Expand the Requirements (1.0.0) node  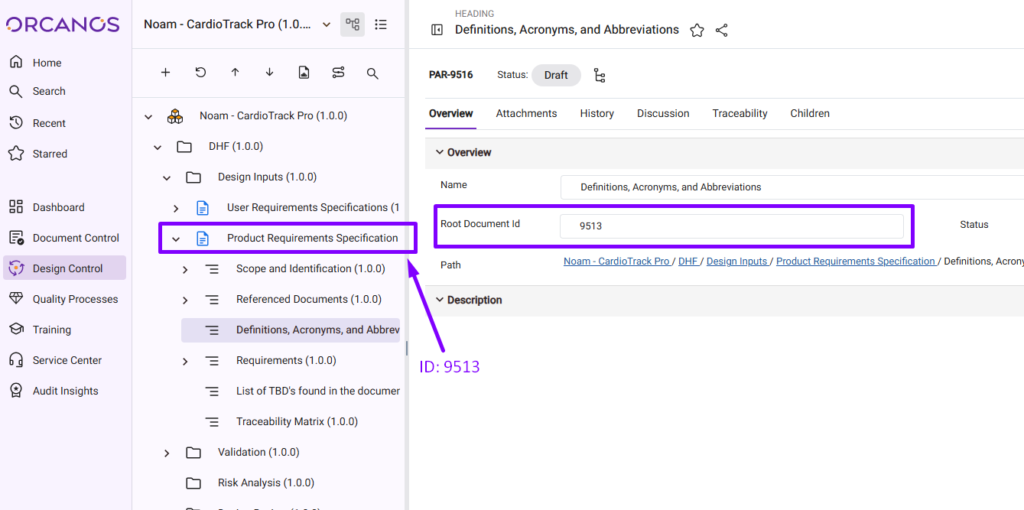[x=185, y=361]
